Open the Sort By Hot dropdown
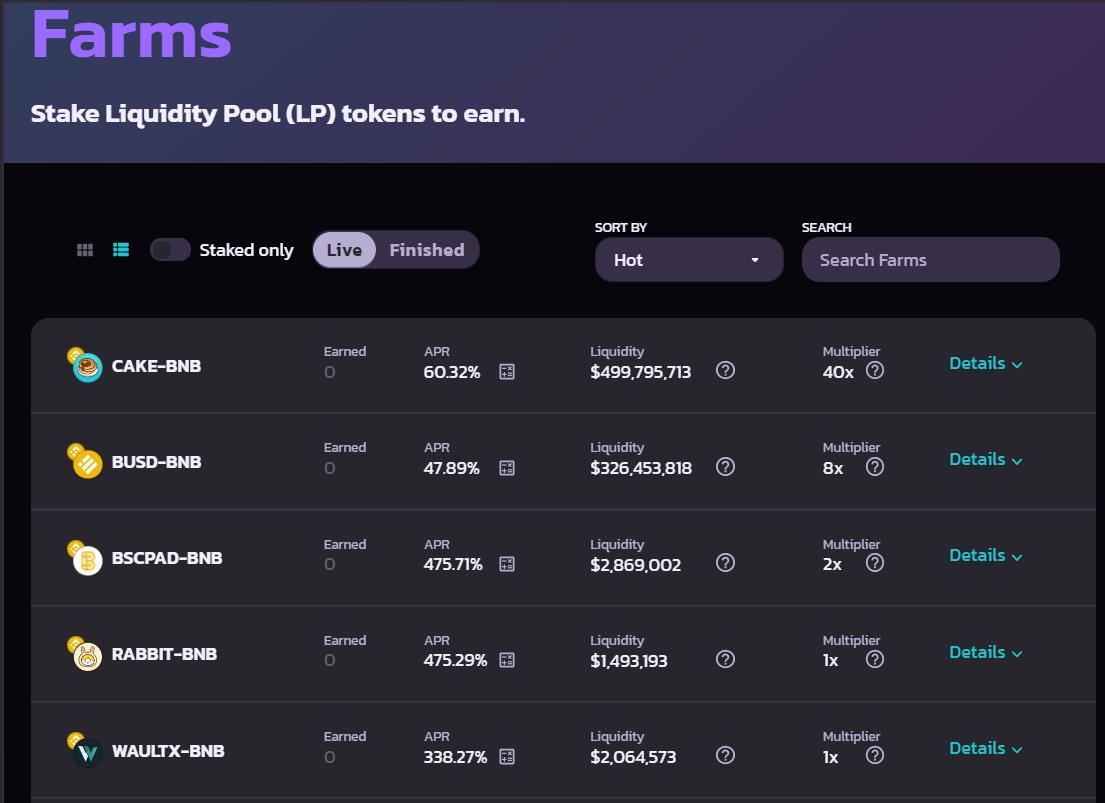Image resolution: width=1105 pixels, height=803 pixels. click(x=688, y=260)
